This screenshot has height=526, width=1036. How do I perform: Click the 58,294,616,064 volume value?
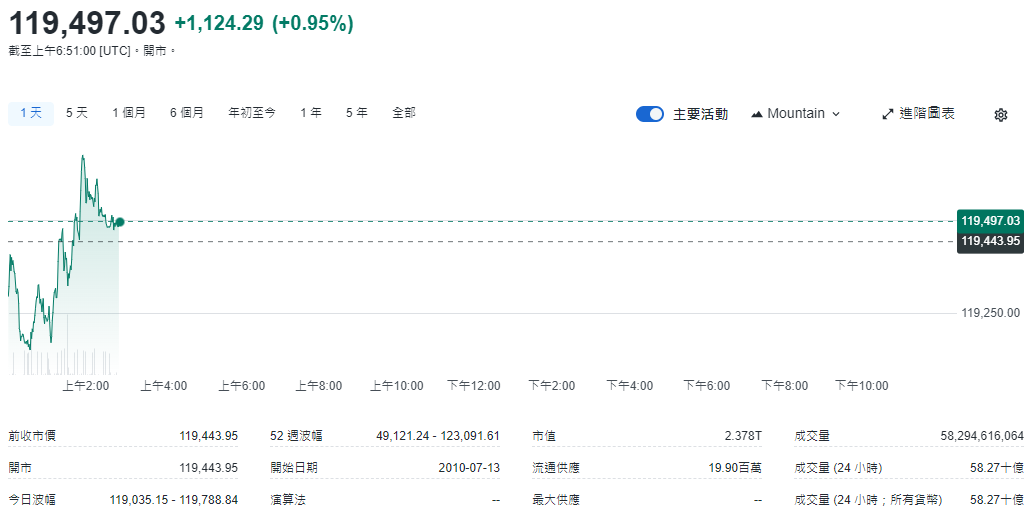pos(982,436)
